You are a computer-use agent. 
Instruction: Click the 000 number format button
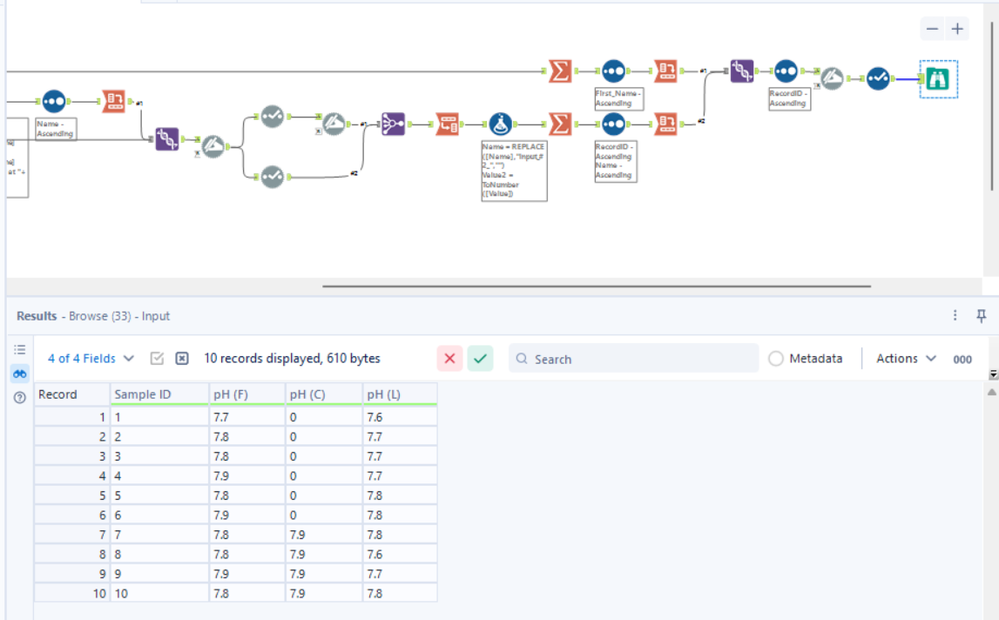pos(962,359)
